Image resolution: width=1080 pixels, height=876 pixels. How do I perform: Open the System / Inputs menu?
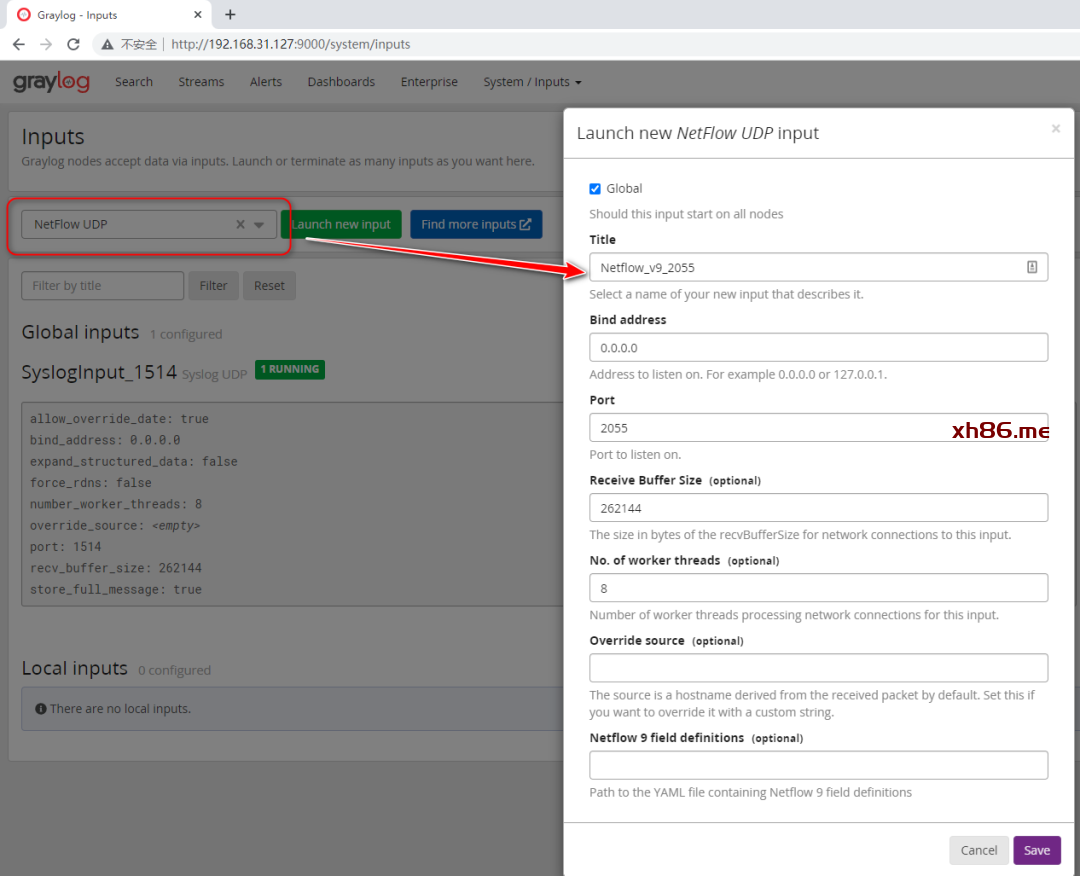531,82
